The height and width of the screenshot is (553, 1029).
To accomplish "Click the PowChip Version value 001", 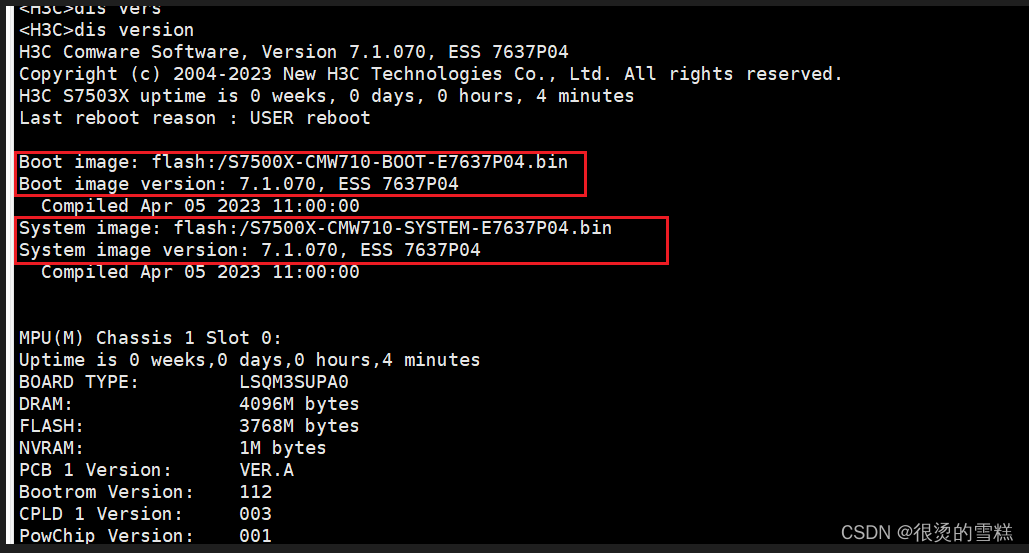I will click(x=255, y=536).
